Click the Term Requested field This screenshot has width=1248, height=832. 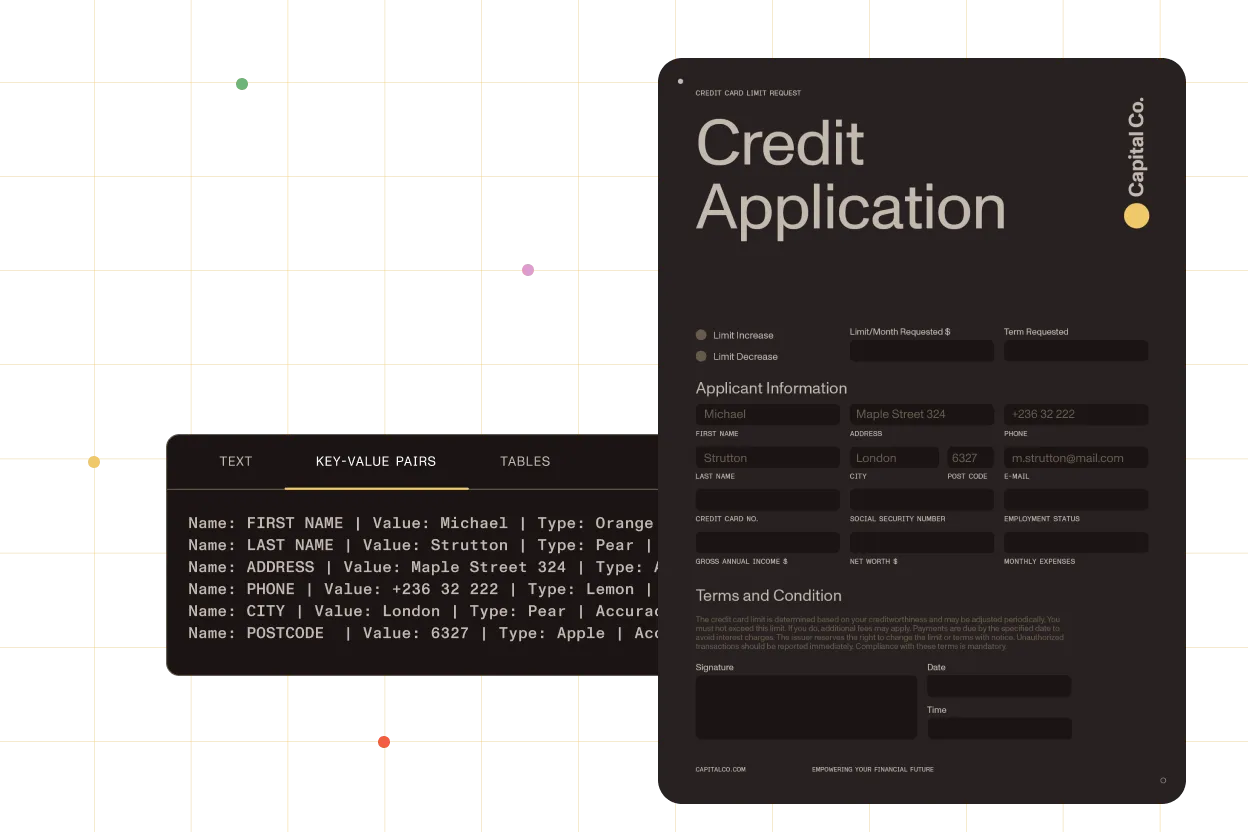pyautogui.click(x=1075, y=351)
